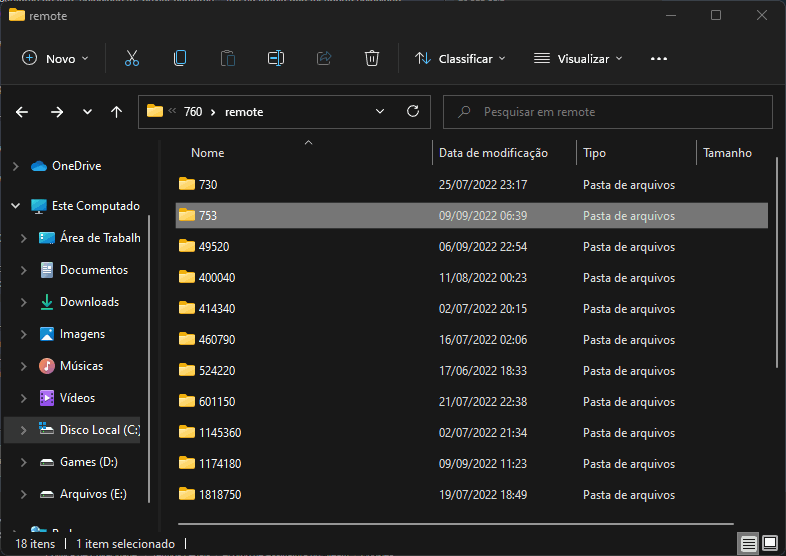
Task: Click the Cut scissors icon
Action: point(132,59)
